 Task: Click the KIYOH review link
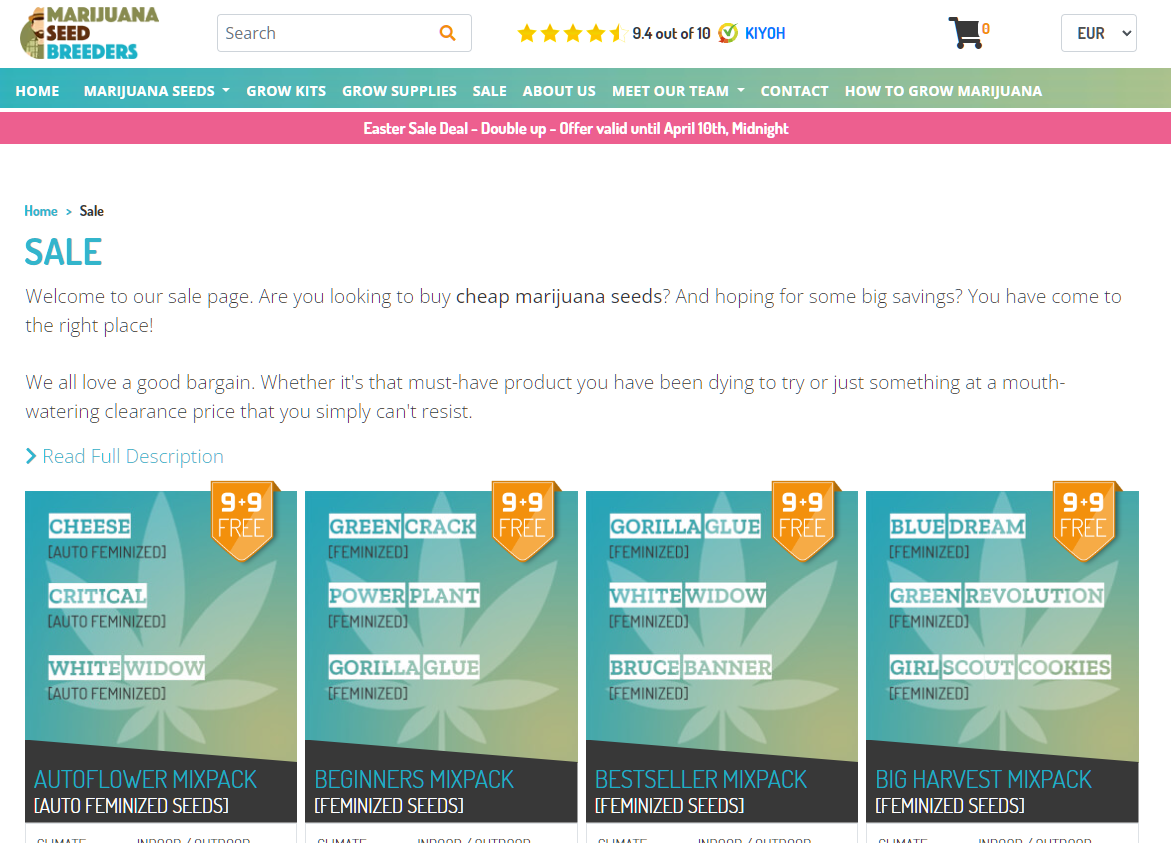(765, 33)
